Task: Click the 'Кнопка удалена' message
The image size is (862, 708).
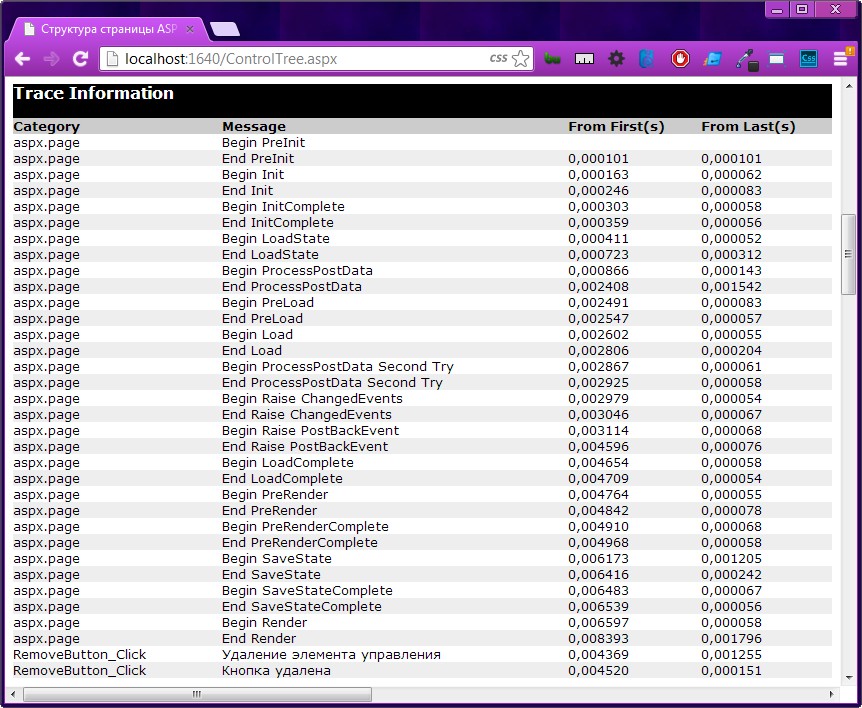Action: click(x=277, y=671)
